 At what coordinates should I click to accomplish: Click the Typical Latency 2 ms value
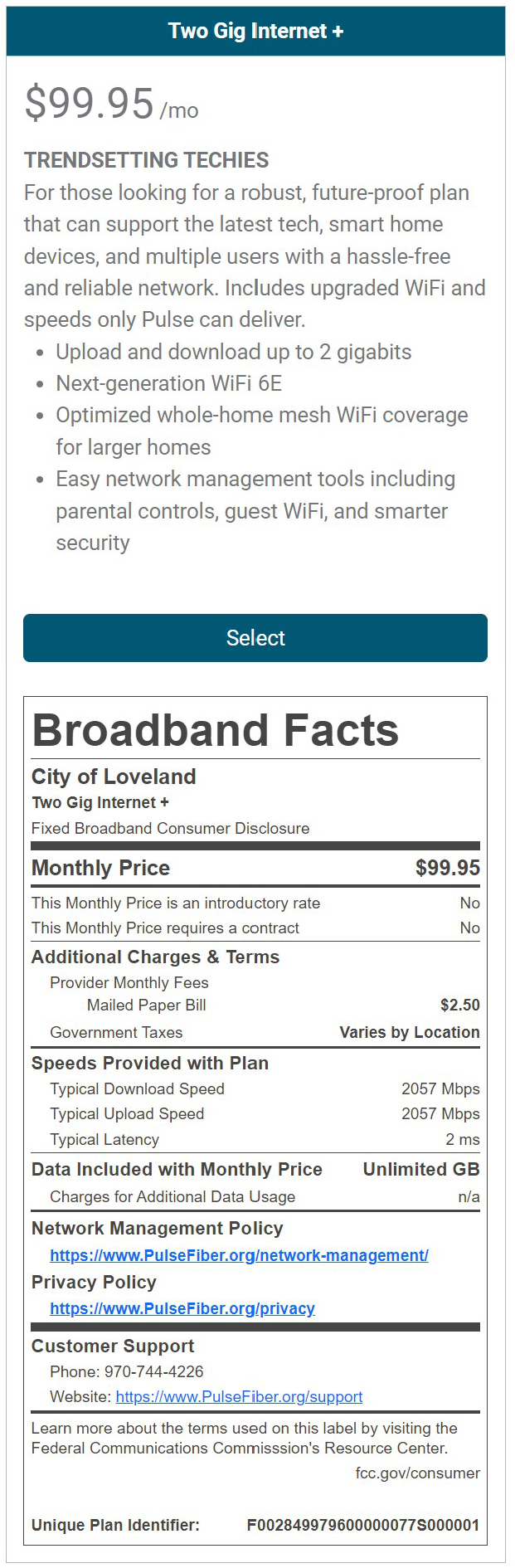[x=462, y=1139]
